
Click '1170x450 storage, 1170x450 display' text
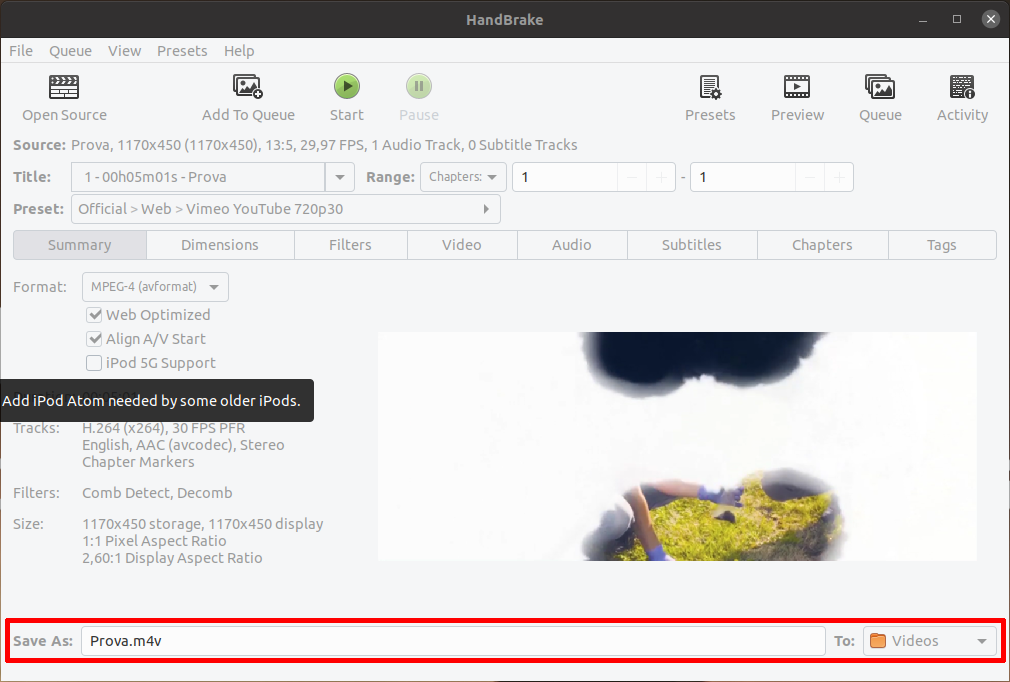[203, 524]
